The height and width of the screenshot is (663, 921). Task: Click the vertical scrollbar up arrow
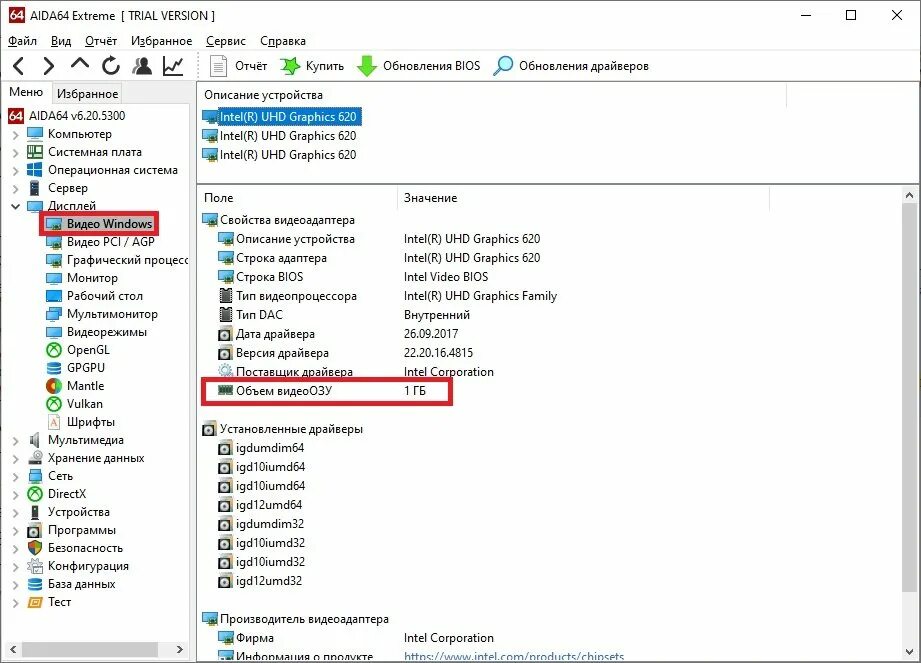tap(910, 196)
